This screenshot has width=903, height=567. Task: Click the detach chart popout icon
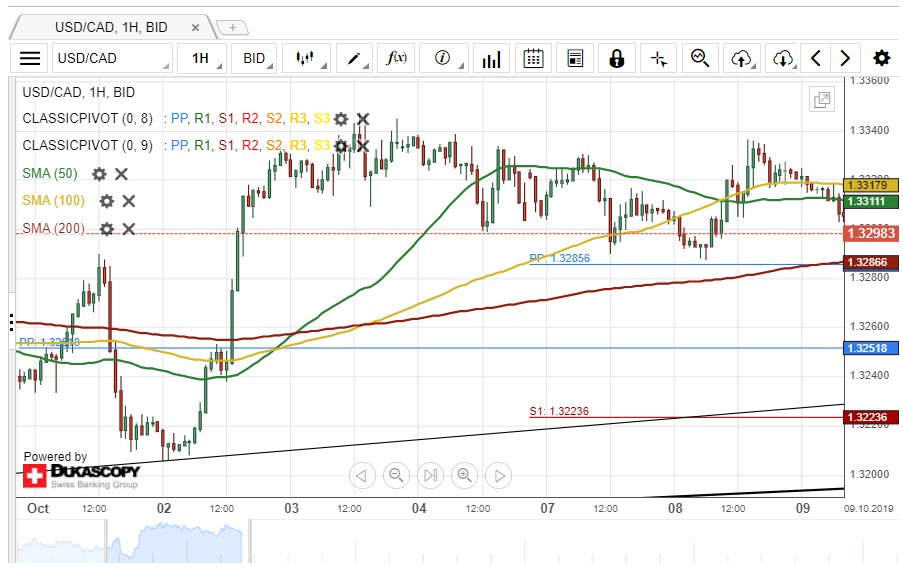pyautogui.click(x=822, y=99)
